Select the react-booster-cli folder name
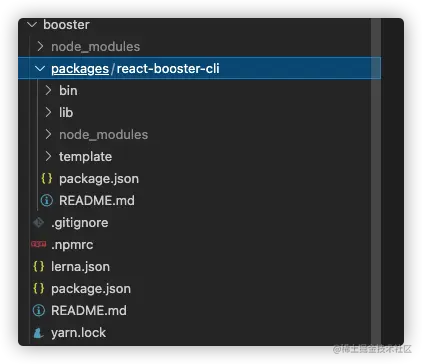This screenshot has height=364, width=422. [x=168, y=68]
